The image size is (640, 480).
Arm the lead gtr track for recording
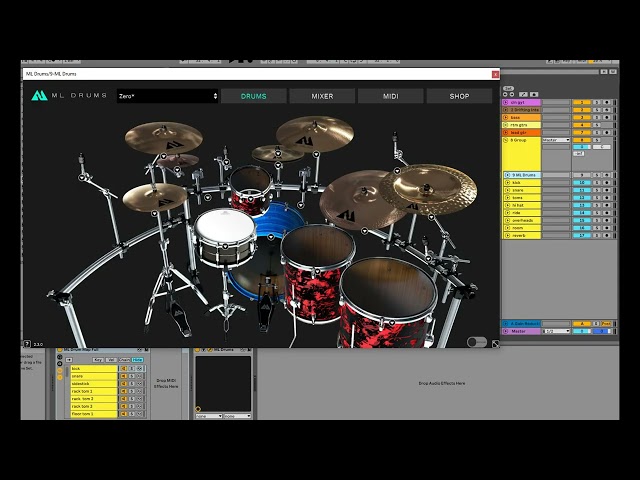tap(607, 133)
